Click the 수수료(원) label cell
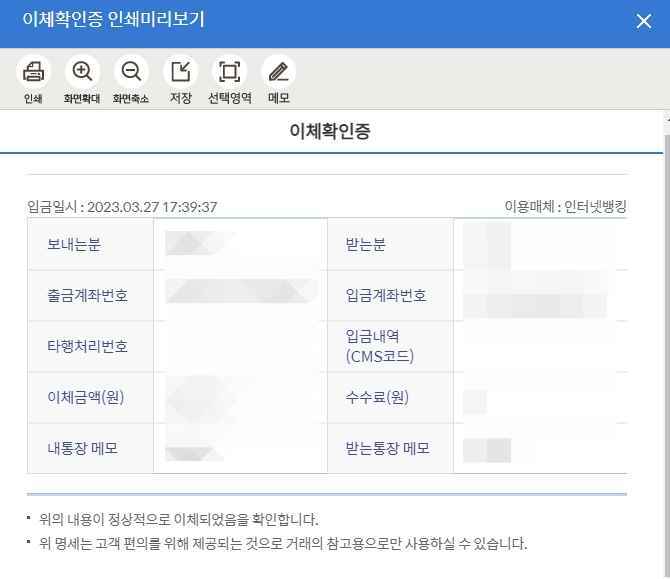The image size is (670, 579). (x=391, y=397)
